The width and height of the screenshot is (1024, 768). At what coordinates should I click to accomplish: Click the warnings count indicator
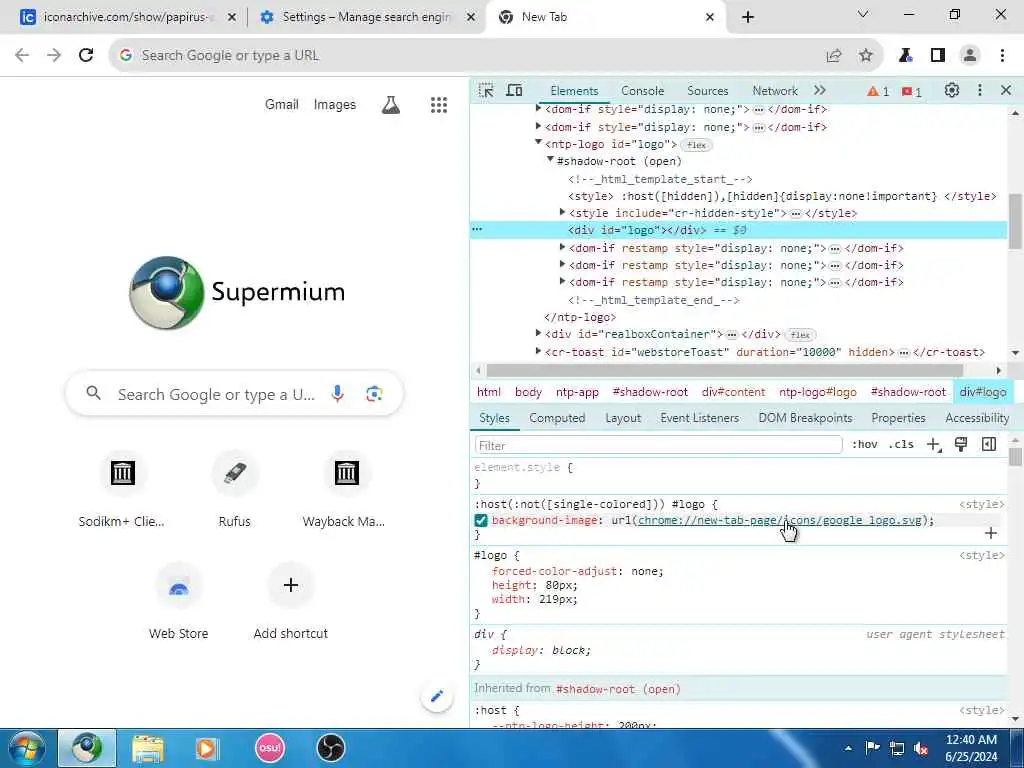click(878, 91)
